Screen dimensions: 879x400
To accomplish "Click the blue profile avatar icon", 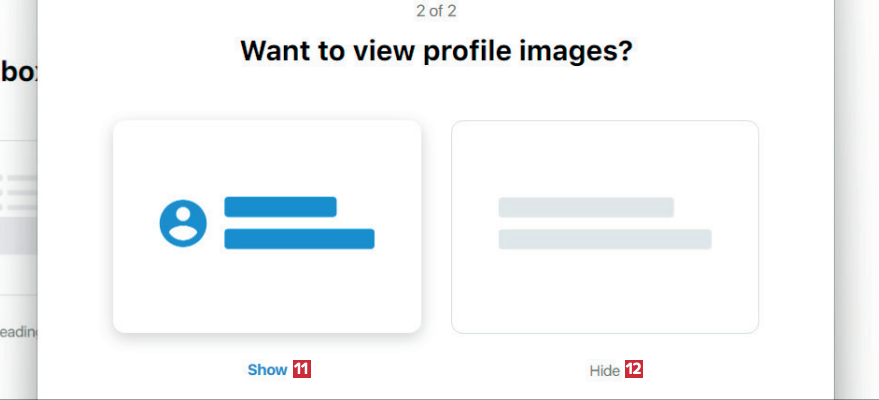I will tap(183, 223).
